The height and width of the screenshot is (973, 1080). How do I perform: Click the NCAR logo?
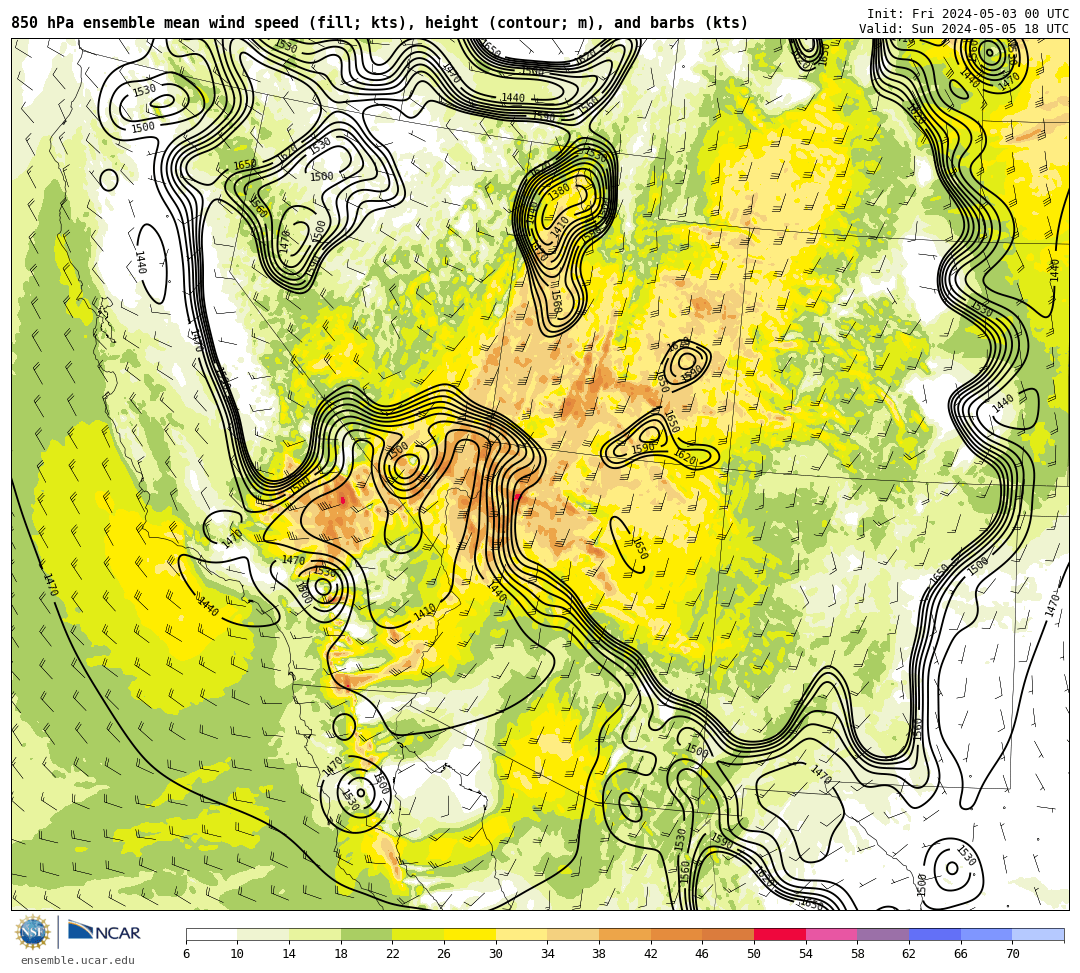[104, 932]
